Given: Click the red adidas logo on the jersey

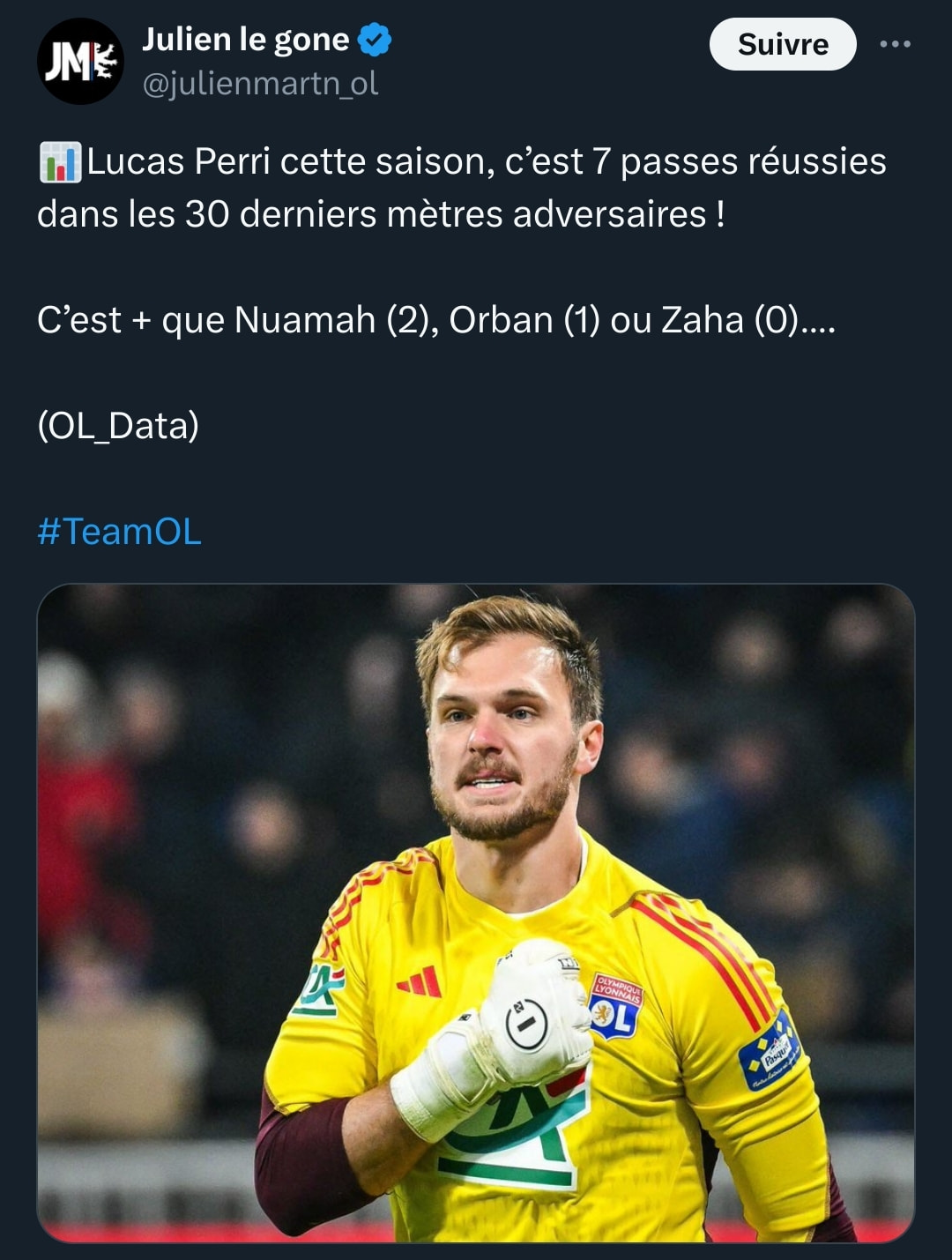Looking at the screenshot, I should point(420,981).
